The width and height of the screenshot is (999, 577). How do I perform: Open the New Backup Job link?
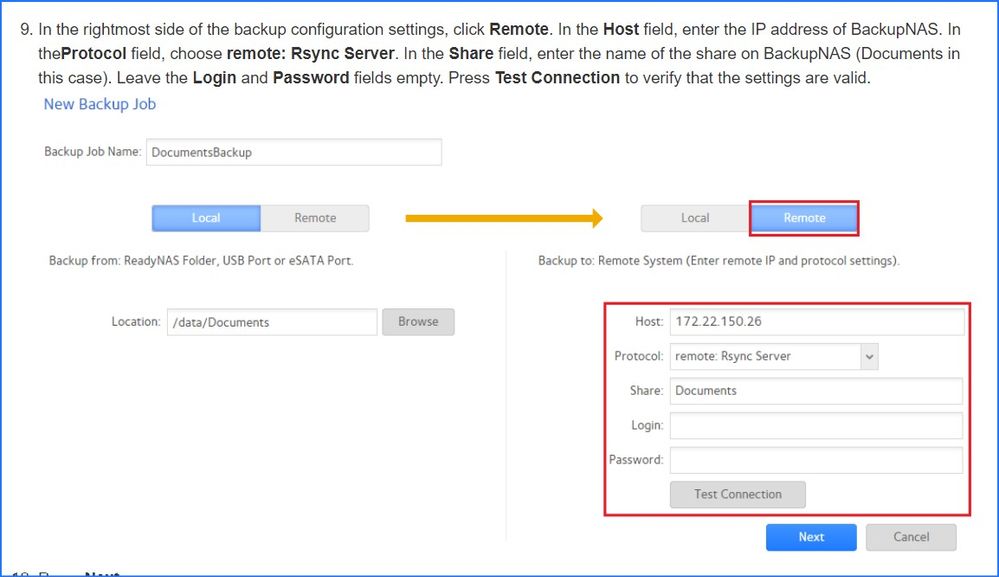[x=99, y=104]
